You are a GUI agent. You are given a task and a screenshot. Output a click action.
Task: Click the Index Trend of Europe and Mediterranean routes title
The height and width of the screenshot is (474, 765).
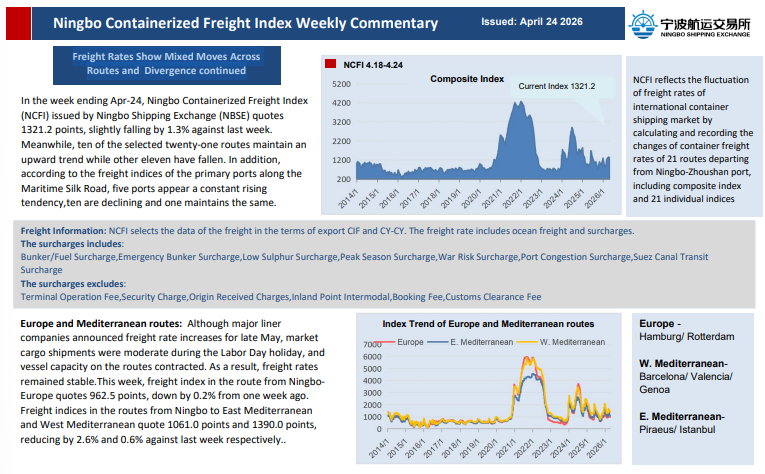(488, 324)
